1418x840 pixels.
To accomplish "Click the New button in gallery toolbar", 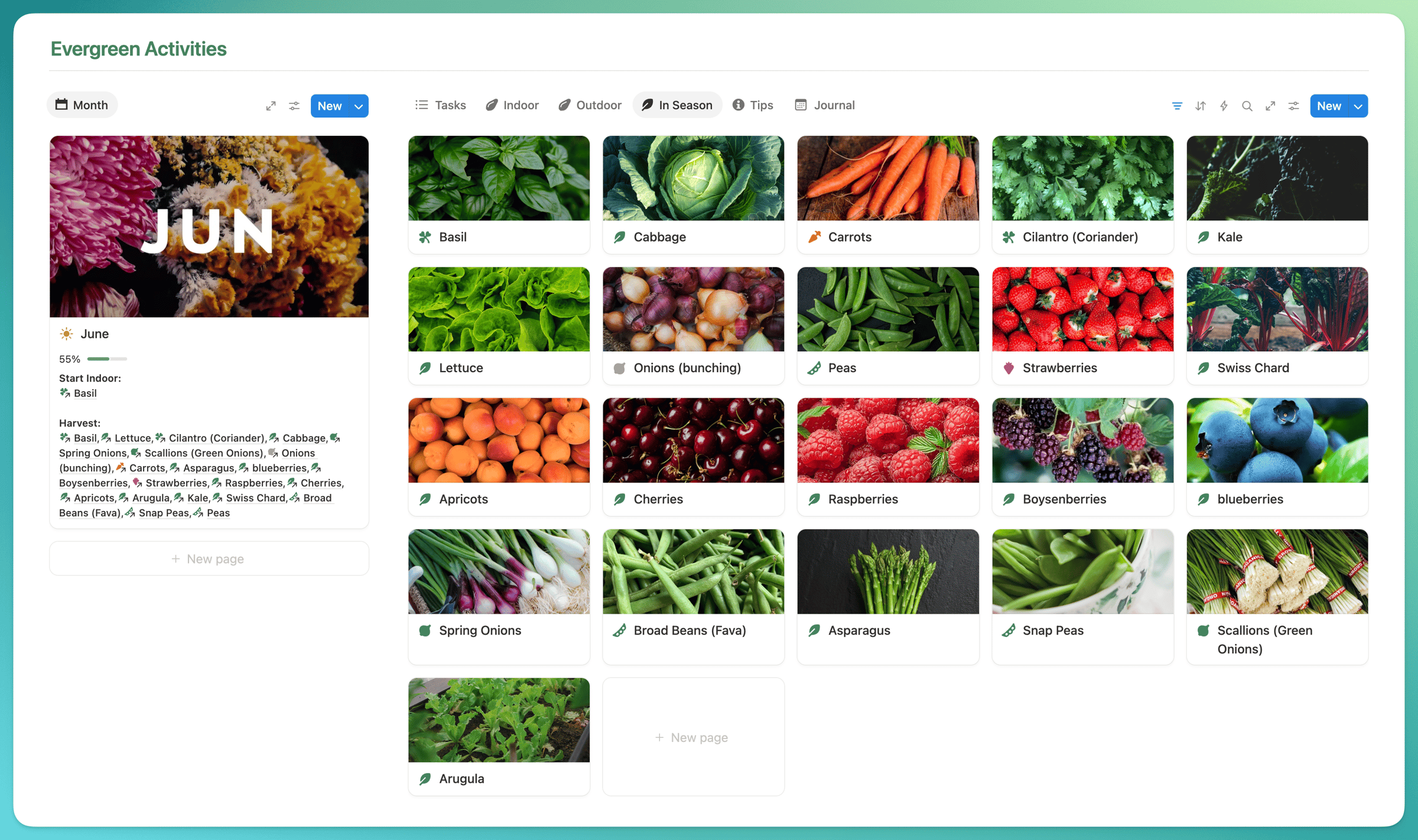I will pyautogui.click(x=1329, y=106).
